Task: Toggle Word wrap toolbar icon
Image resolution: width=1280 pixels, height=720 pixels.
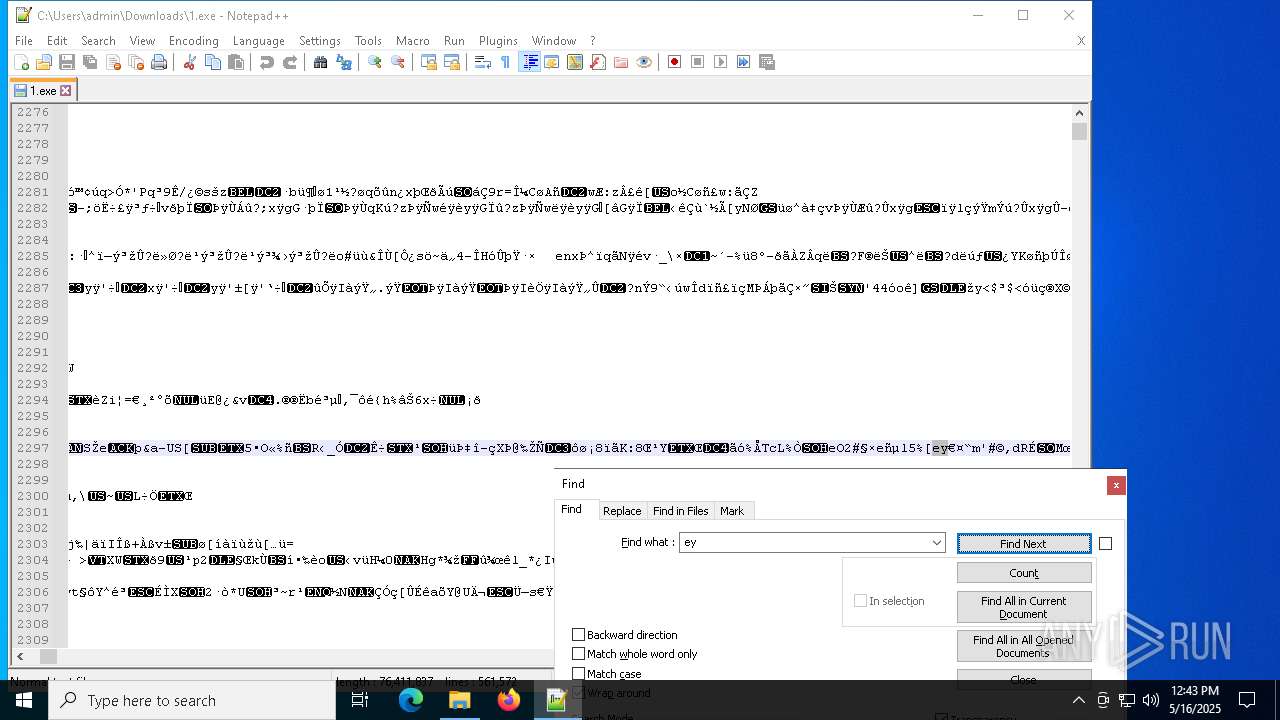Action: (x=482, y=62)
